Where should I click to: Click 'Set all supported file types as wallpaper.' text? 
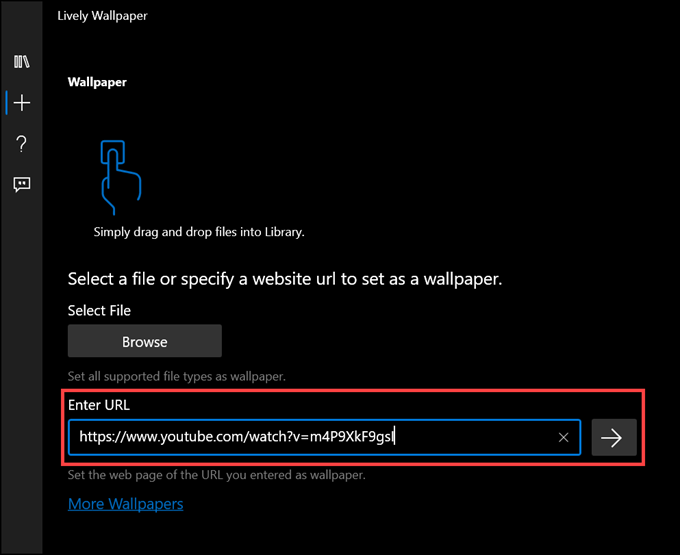pos(177,376)
